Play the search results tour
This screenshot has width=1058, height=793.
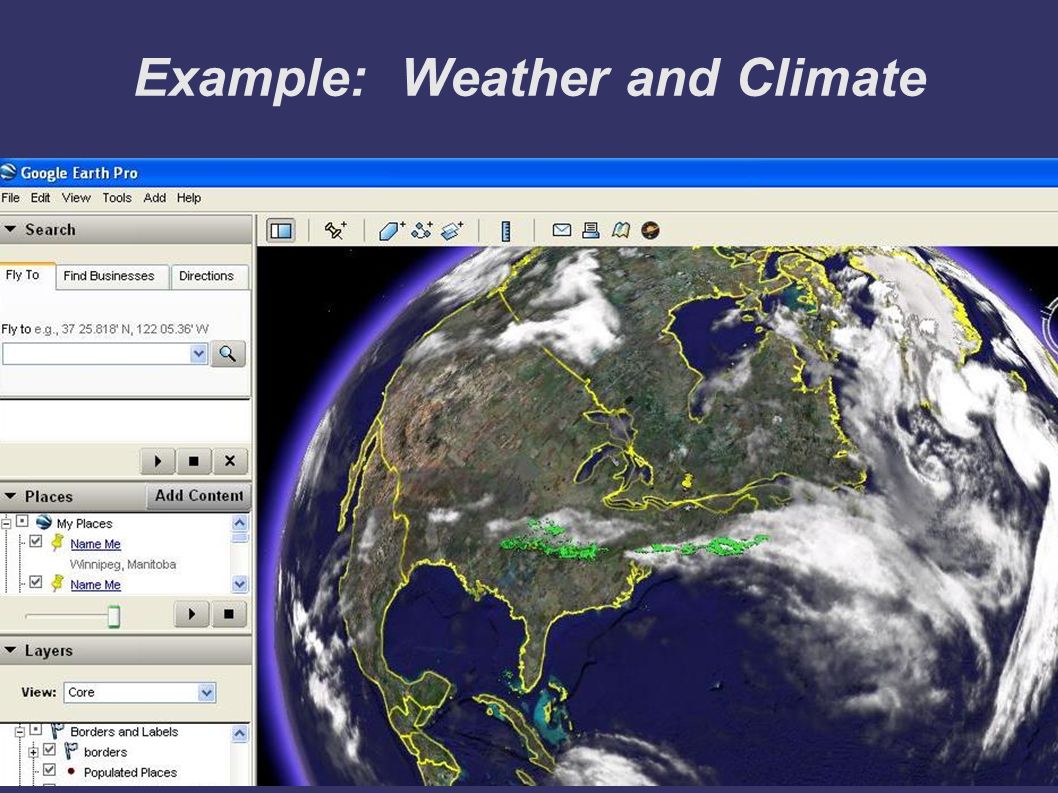point(158,461)
